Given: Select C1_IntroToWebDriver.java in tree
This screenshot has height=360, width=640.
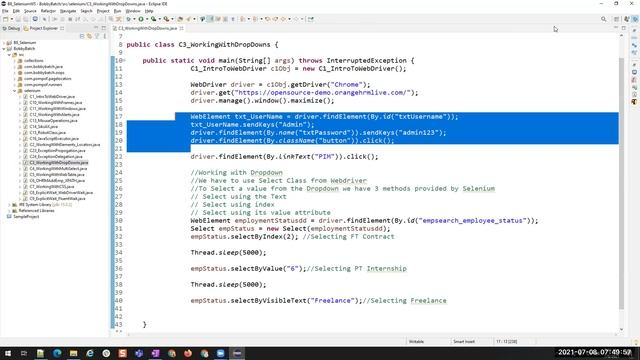Looking at the screenshot, I should 52,97.
